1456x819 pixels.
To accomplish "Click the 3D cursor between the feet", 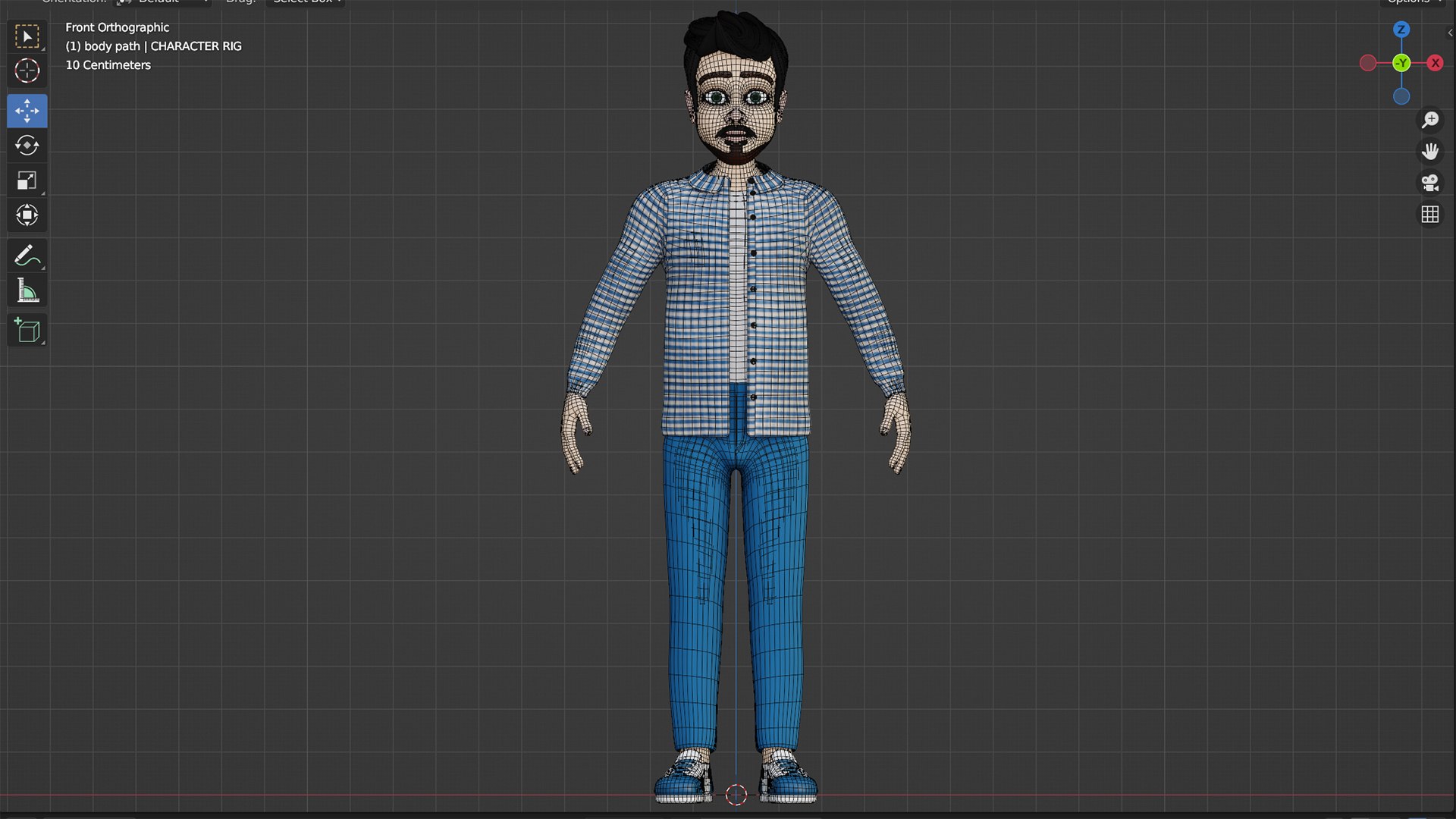I will [x=736, y=795].
